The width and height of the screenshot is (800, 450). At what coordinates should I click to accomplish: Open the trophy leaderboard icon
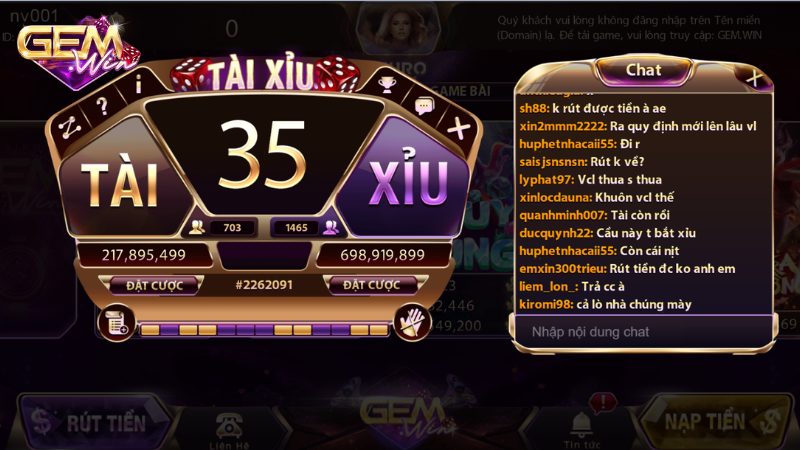(387, 85)
